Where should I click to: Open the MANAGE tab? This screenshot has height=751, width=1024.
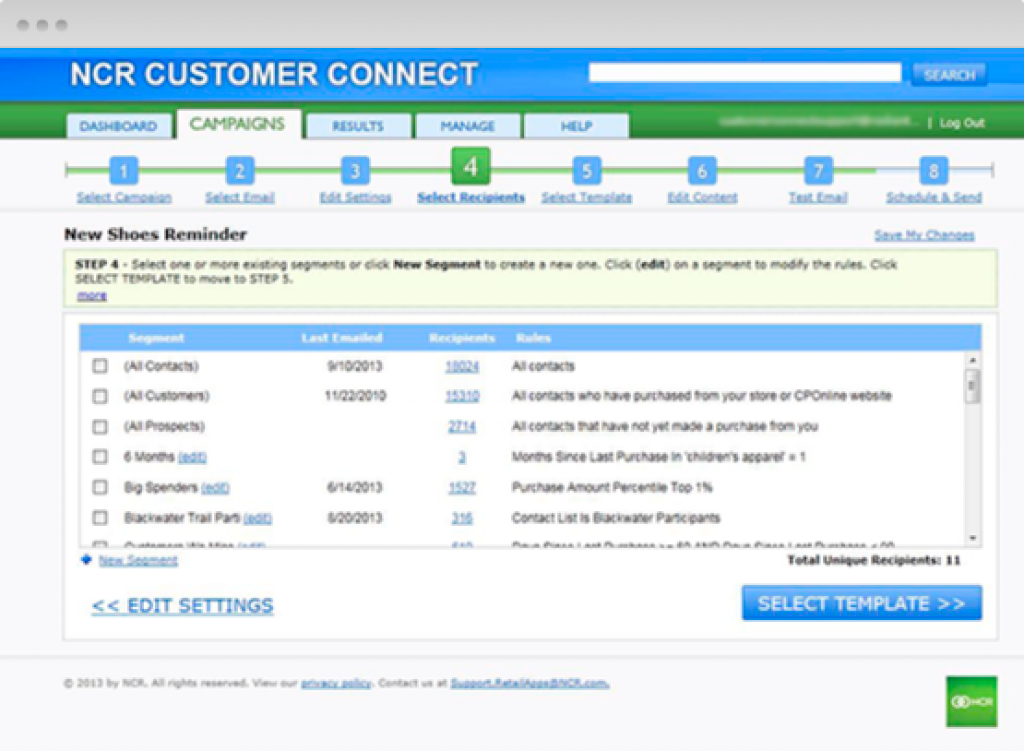(468, 126)
